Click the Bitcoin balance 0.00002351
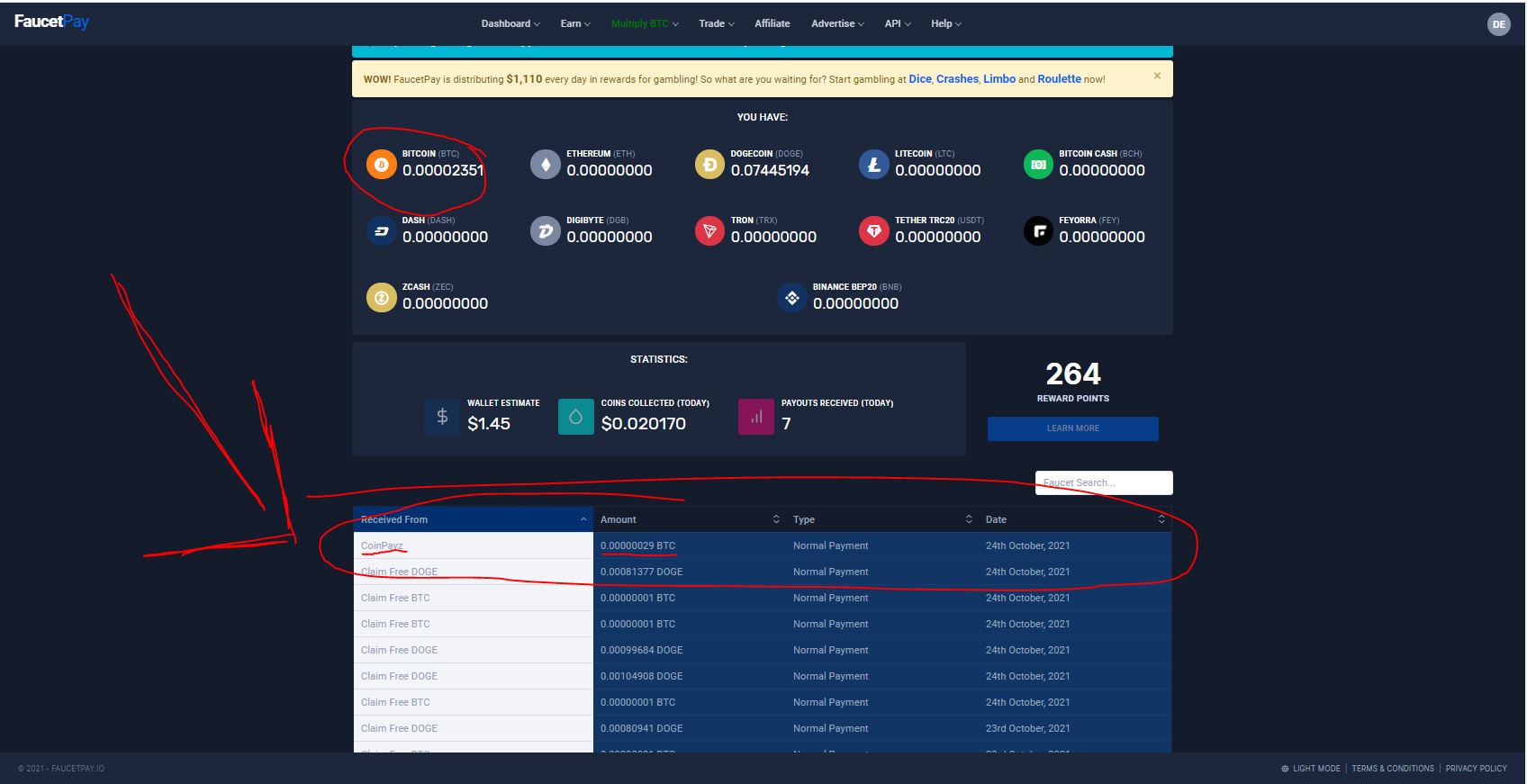The image size is (1527, 784). 443,170
